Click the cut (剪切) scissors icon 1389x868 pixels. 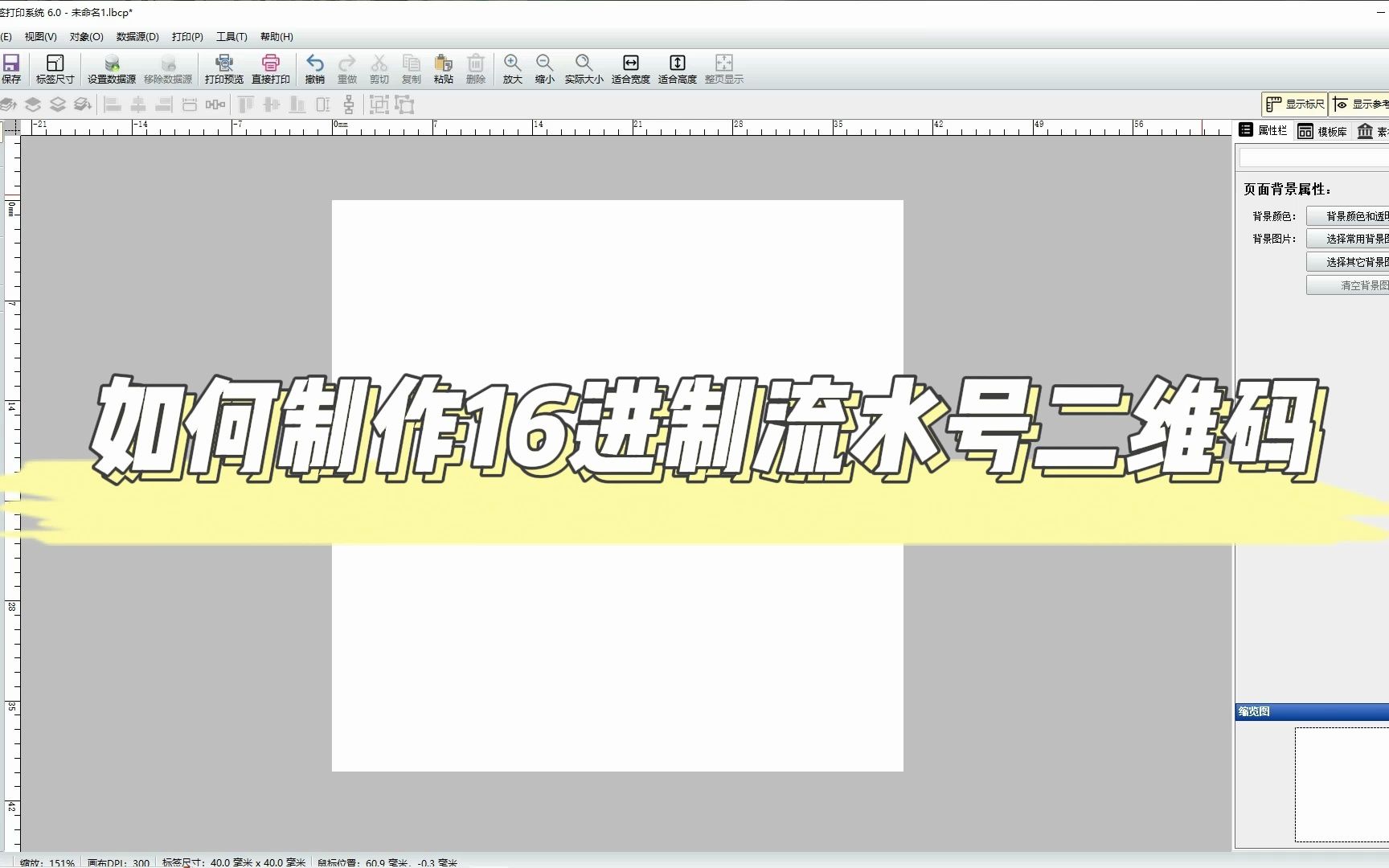tap(379, 68)
